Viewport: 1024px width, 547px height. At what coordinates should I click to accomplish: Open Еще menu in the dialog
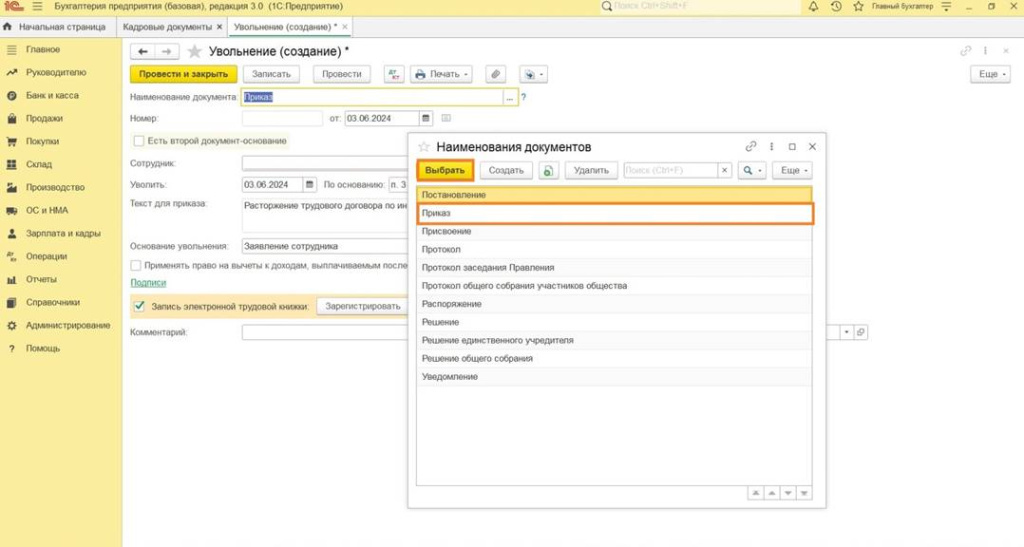click(794, 171)
